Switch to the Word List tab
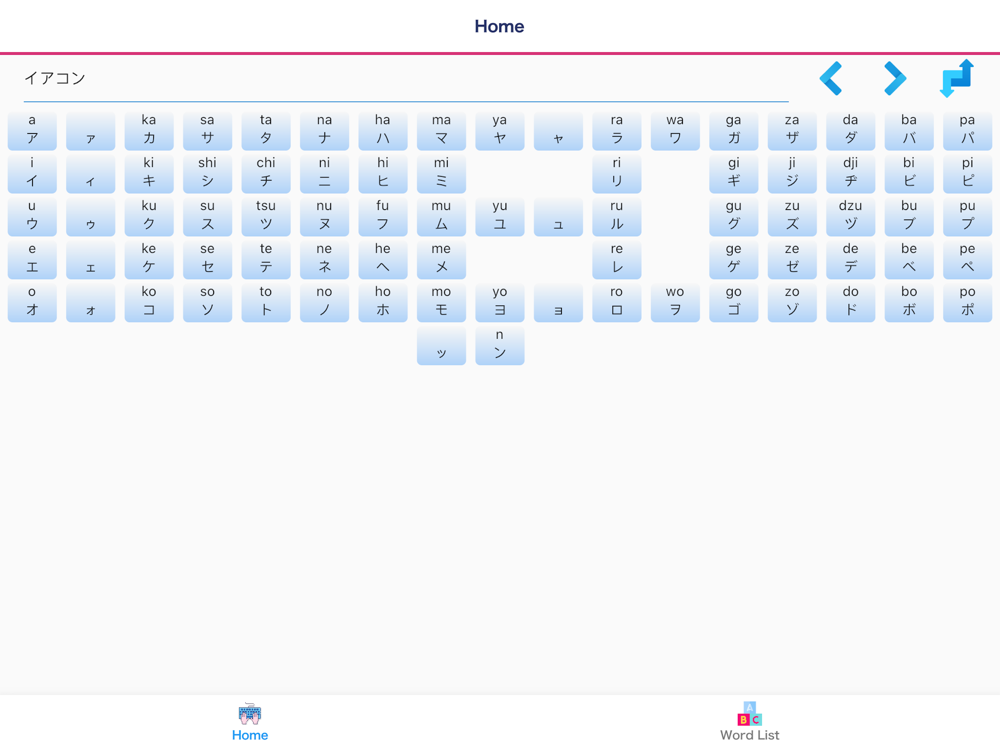1000x750 pixels. (x=749, y=722)
